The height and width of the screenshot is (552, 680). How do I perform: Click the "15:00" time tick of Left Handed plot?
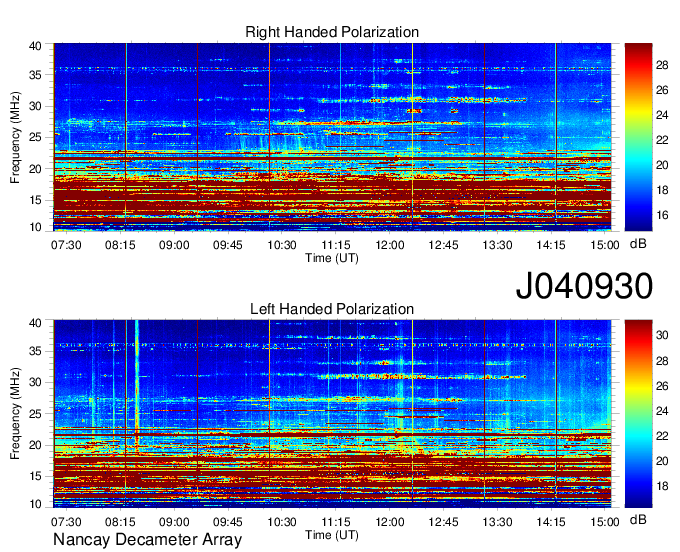point(605,522)
